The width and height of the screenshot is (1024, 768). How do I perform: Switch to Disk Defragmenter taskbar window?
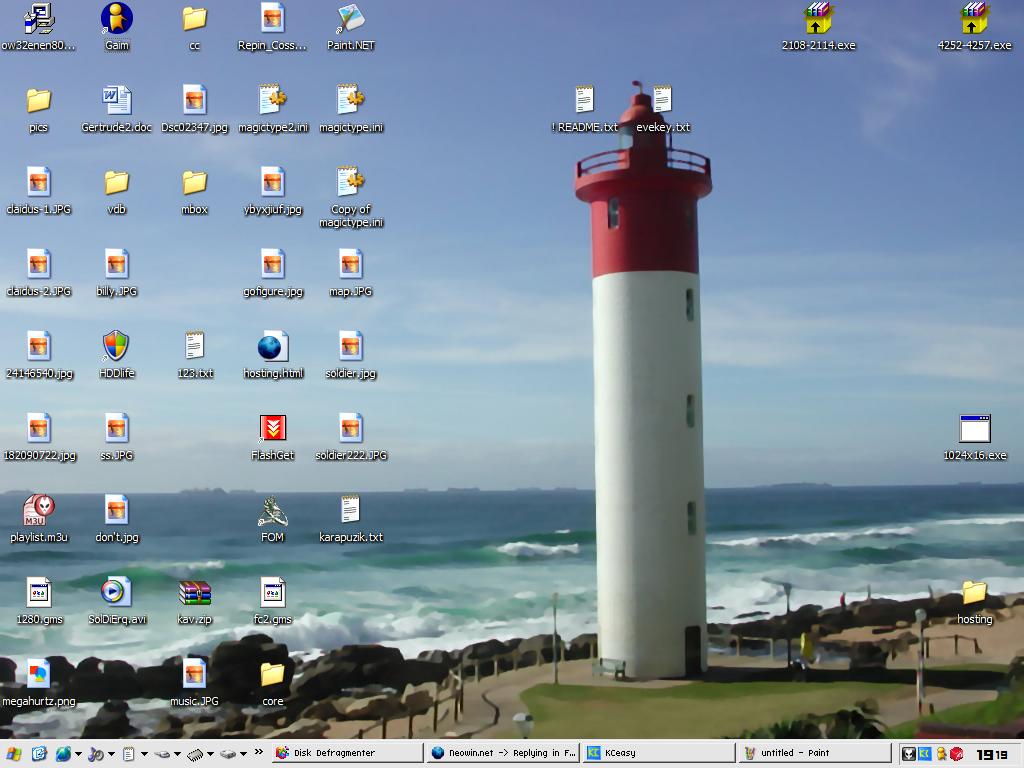click(346, 753)
